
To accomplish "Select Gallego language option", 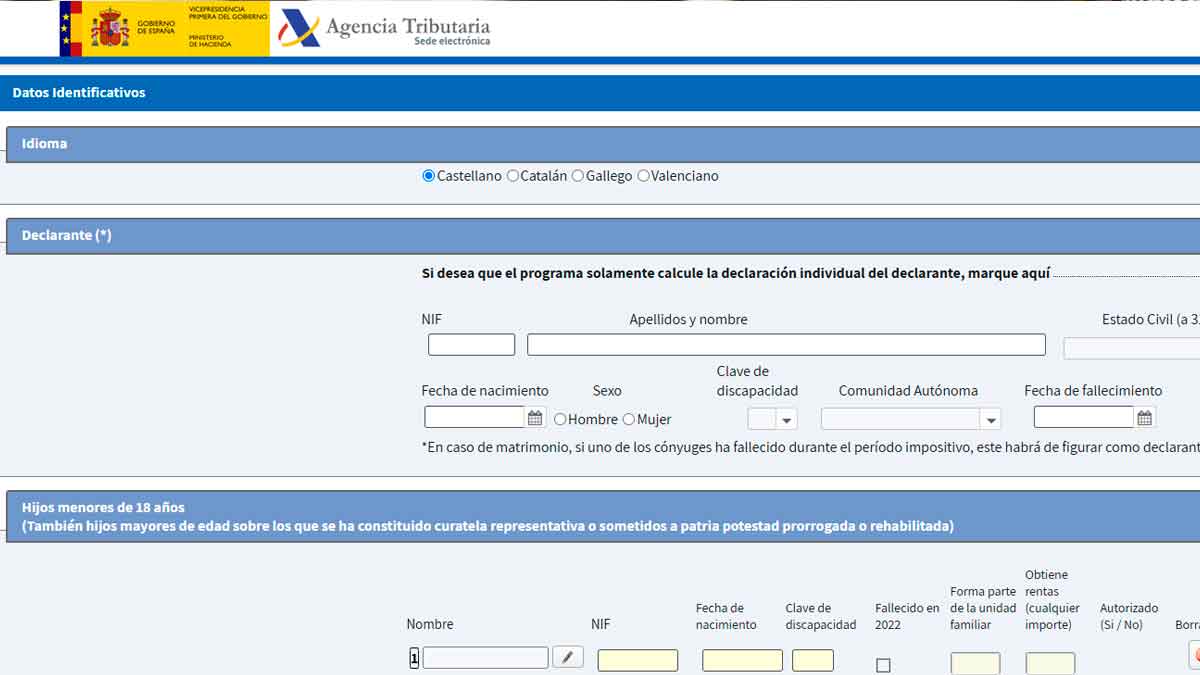I will [578, 176].
